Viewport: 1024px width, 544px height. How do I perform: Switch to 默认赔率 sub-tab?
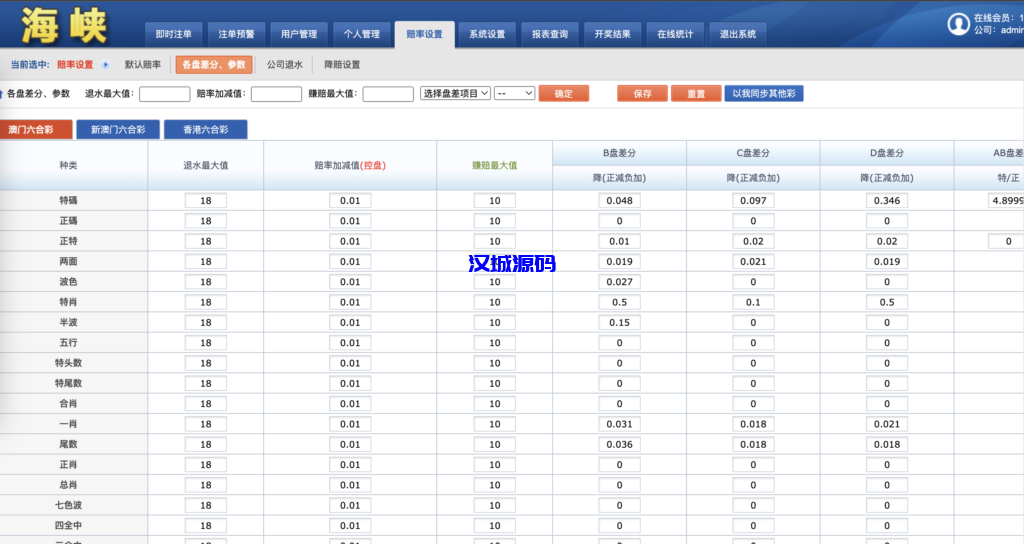pyautogui.click(x=142, y=65)
